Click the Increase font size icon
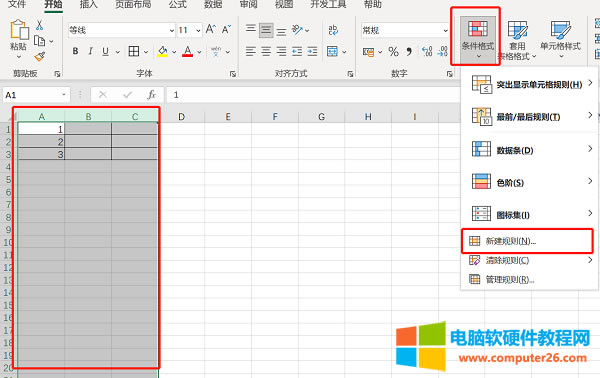 (x=210, y=29)
